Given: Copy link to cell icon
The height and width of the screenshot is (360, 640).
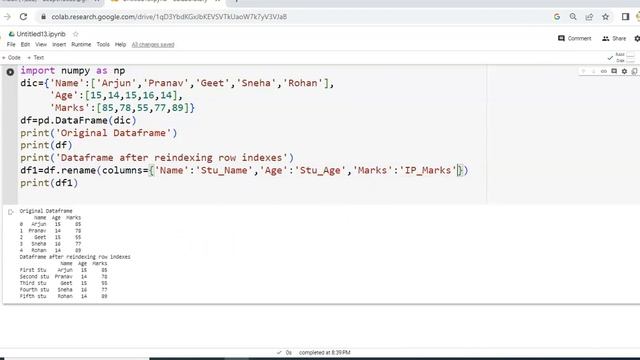Looking at the screenshot, I should coord(604,71).
